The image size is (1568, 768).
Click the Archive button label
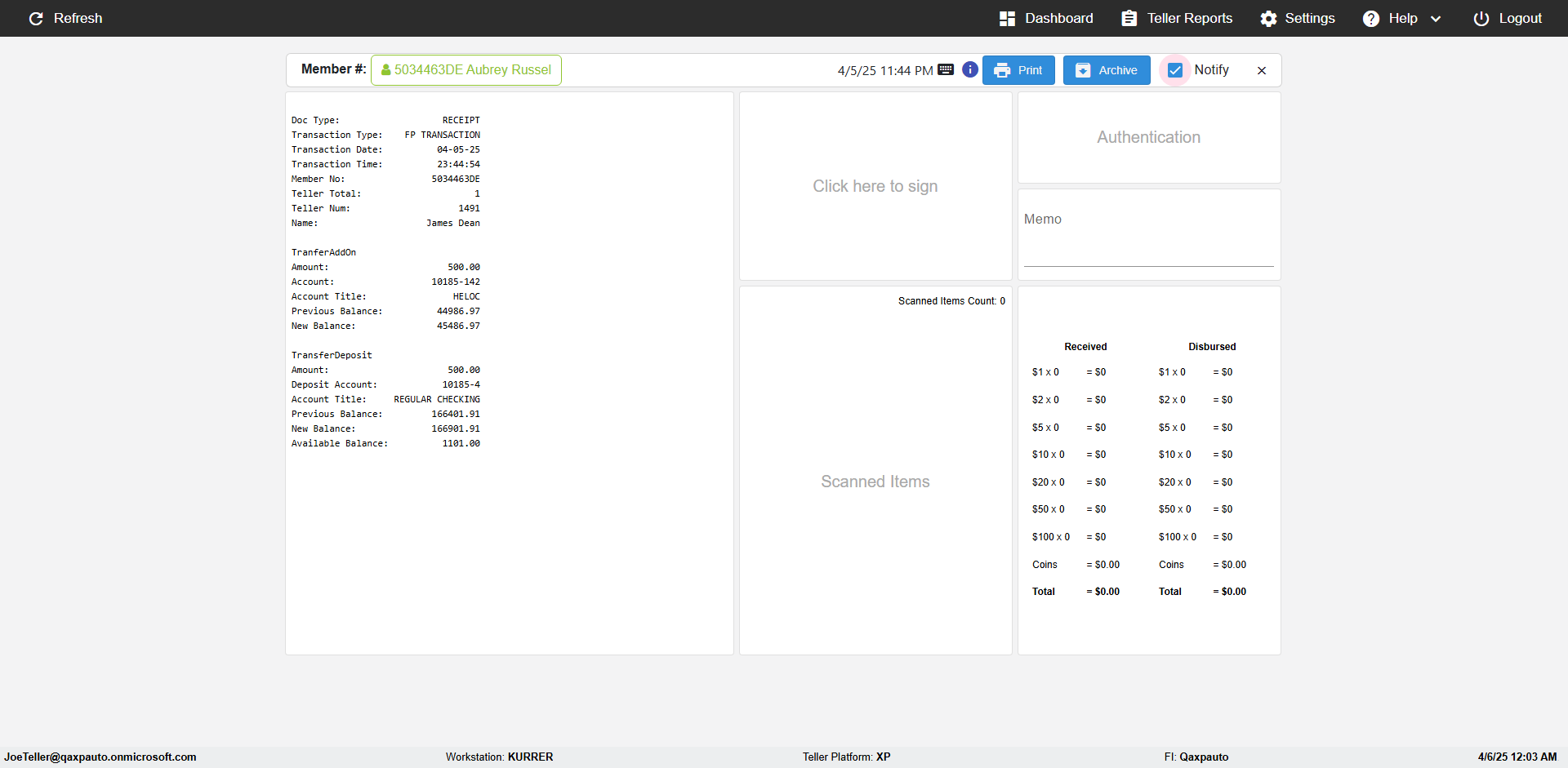[x=1118, y=71]
